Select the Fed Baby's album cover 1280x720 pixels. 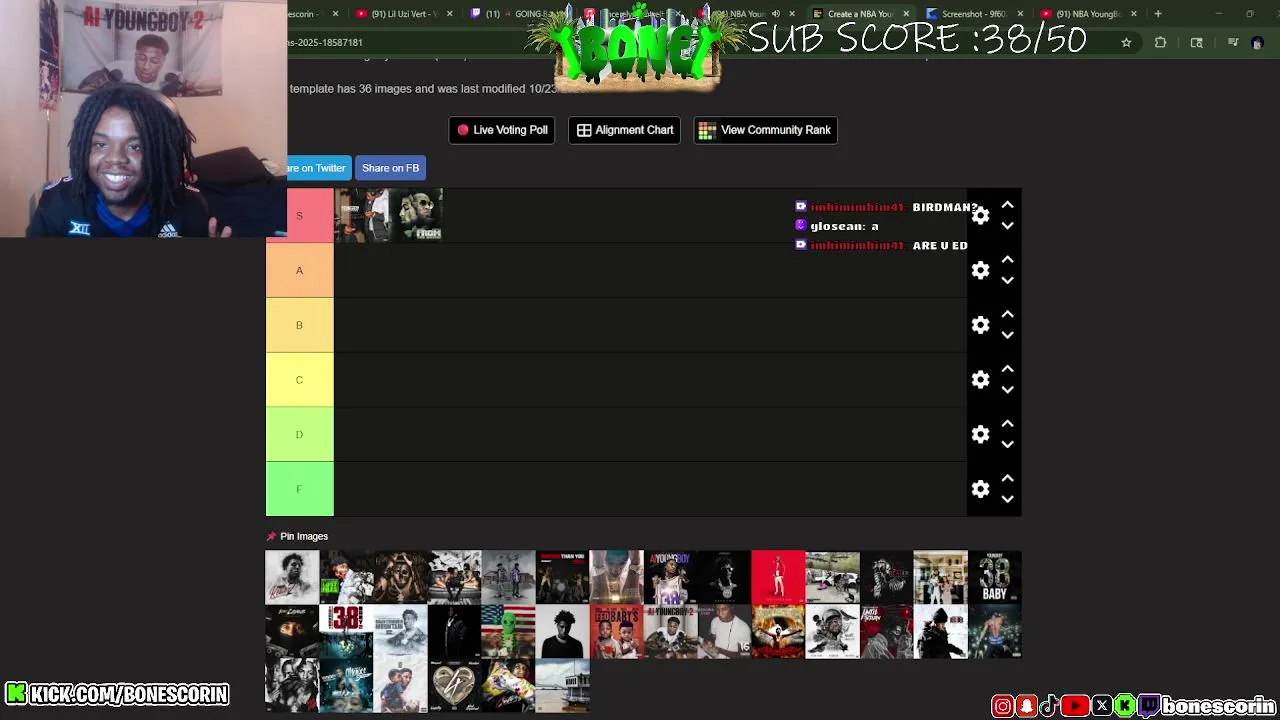click(x=616, y=631)
